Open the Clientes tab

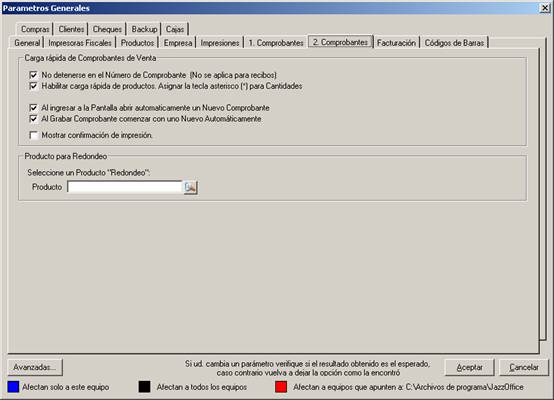tap(71, 29)
